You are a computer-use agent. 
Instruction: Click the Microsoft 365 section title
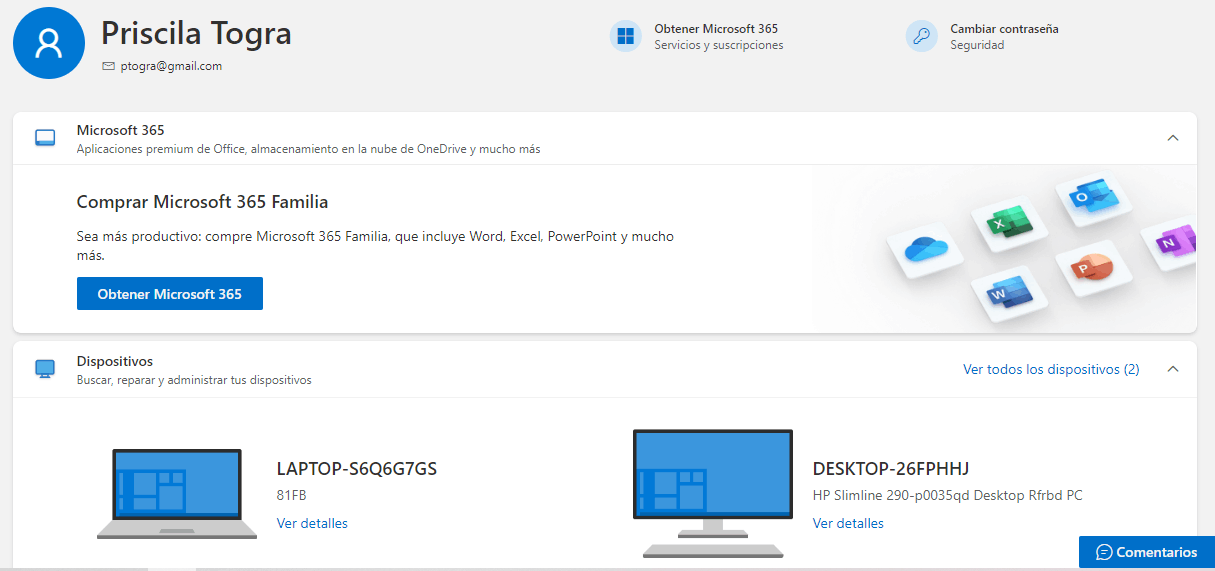click(120, 130)
